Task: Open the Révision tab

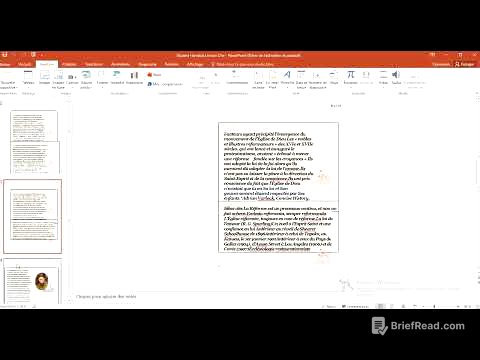Action: (171, 64)
